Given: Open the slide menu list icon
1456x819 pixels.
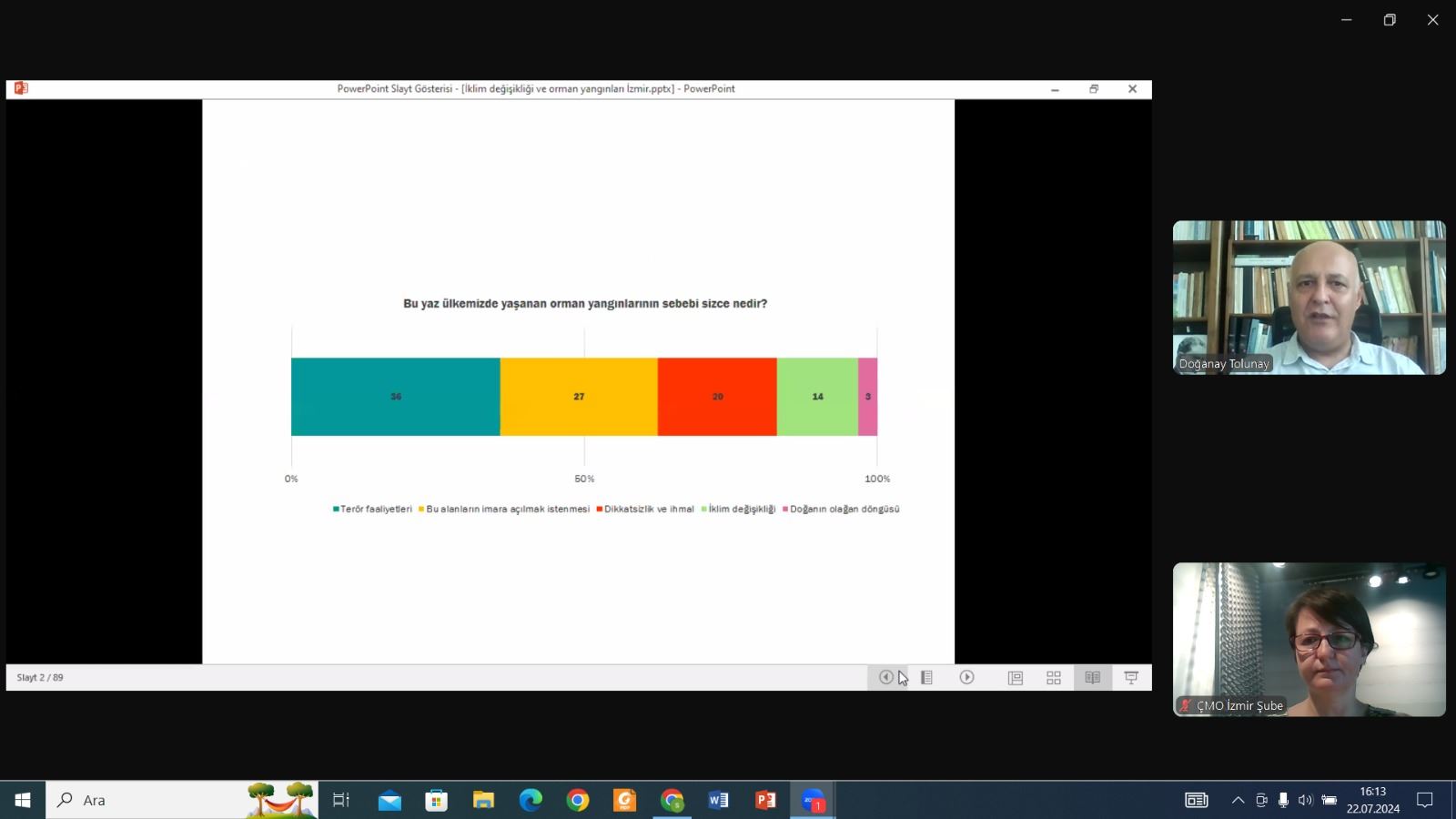Looking at the screenshot, I should point(926,677).
